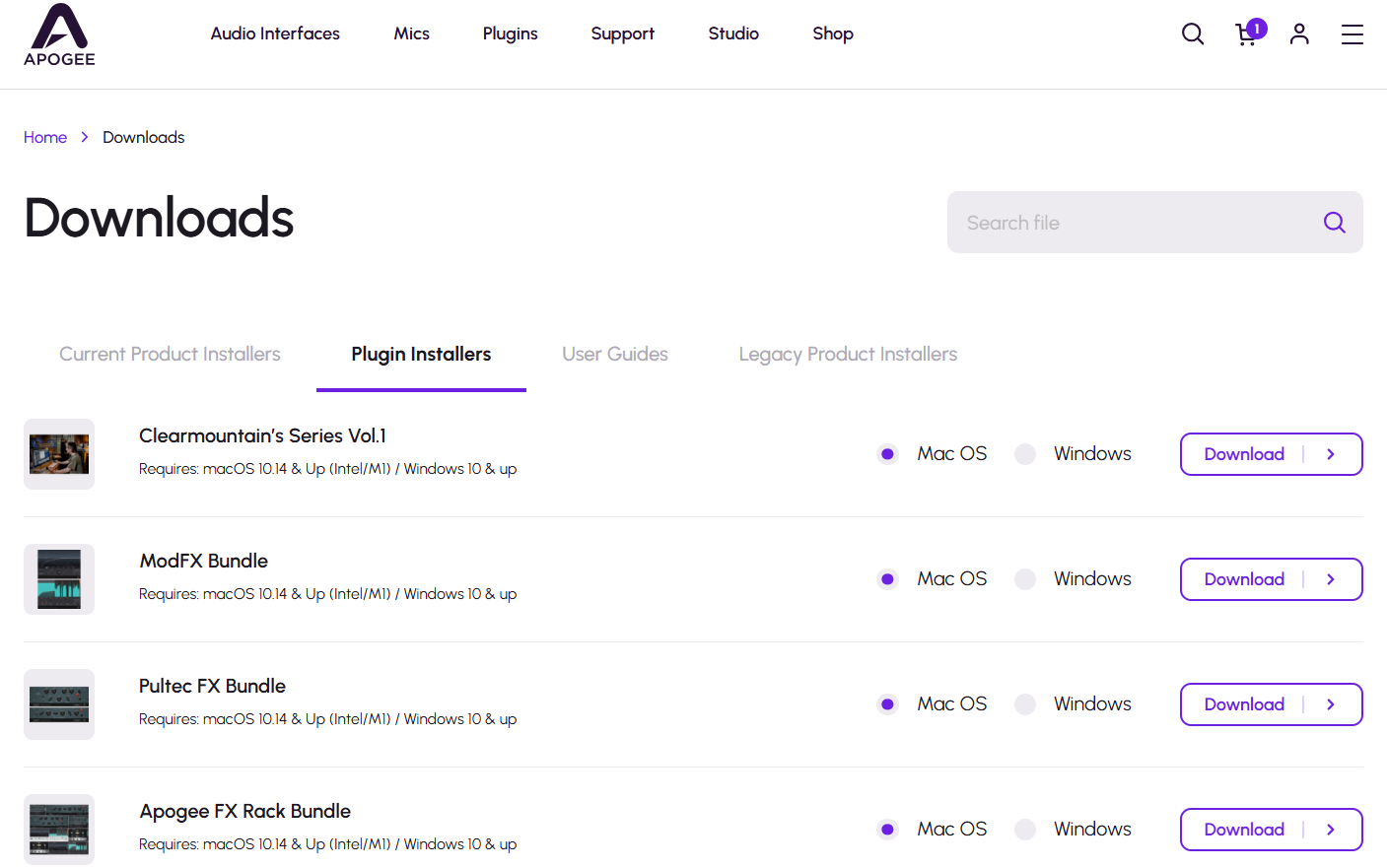Select Mac OS for Clearmountain's Series Vol.1
The width and height of the screenshot is (1387, 868).
887,454
